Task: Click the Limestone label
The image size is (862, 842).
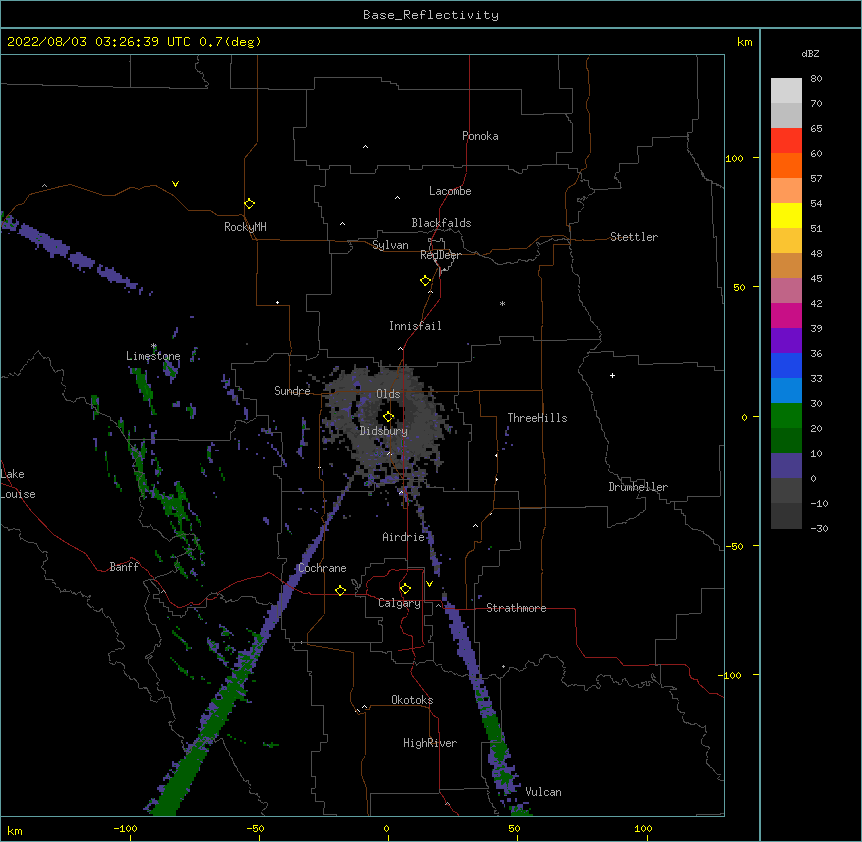Action: tap(153, 356)
